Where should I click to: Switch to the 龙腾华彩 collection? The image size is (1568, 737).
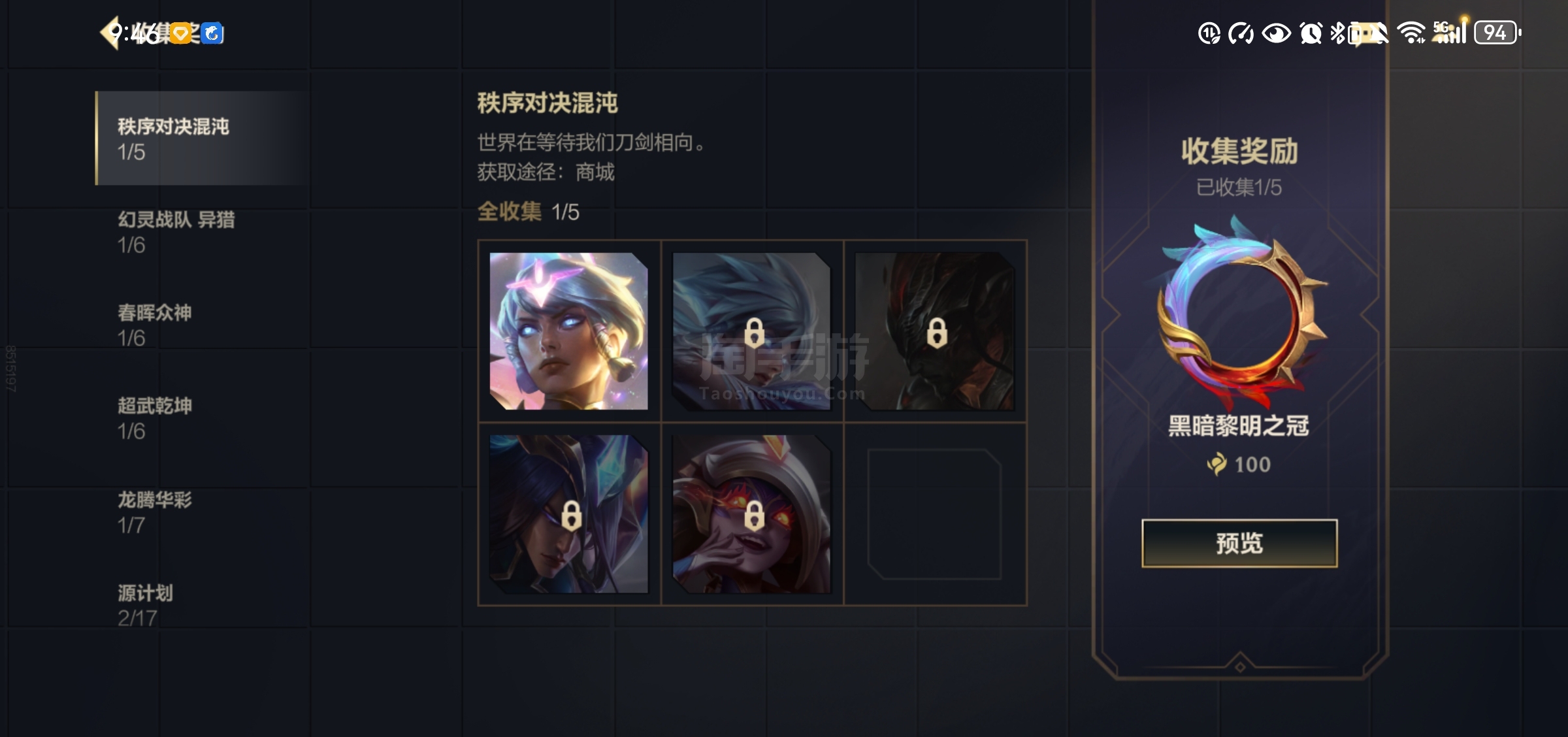[x=201, y=512]
